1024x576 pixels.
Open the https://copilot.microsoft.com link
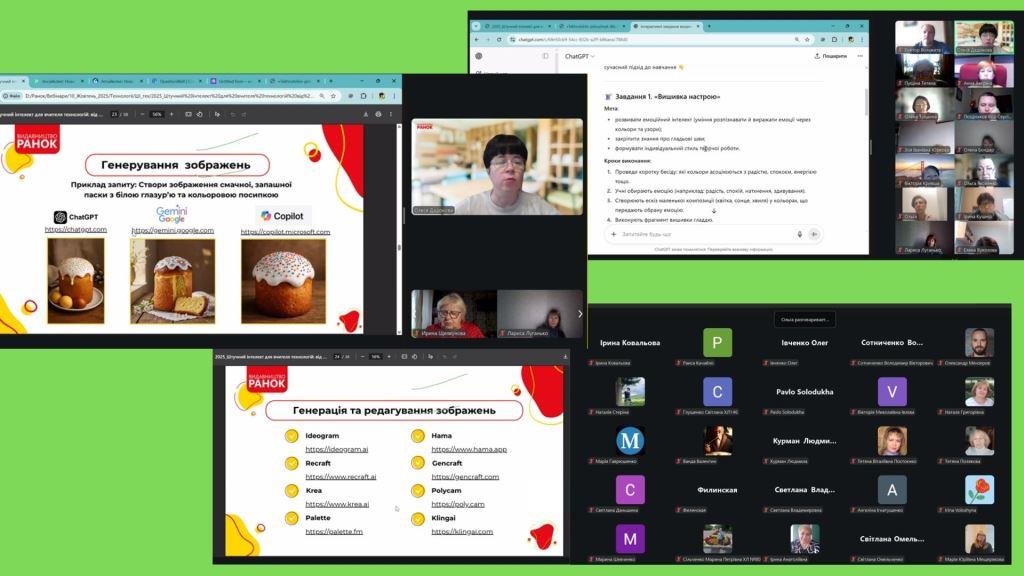tap(285, 232)
